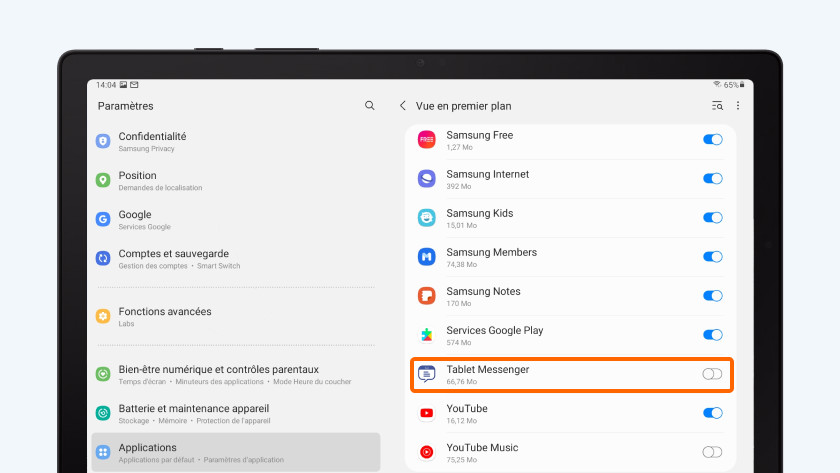This screenshot has width=840, height=473.
Task: Click the Samsung Notes label
Action: click(x=483, y=291)
